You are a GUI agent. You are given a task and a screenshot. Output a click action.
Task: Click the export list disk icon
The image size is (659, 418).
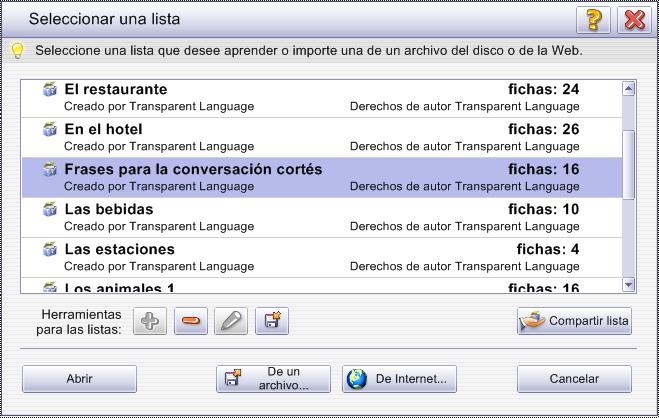point(272,321)
